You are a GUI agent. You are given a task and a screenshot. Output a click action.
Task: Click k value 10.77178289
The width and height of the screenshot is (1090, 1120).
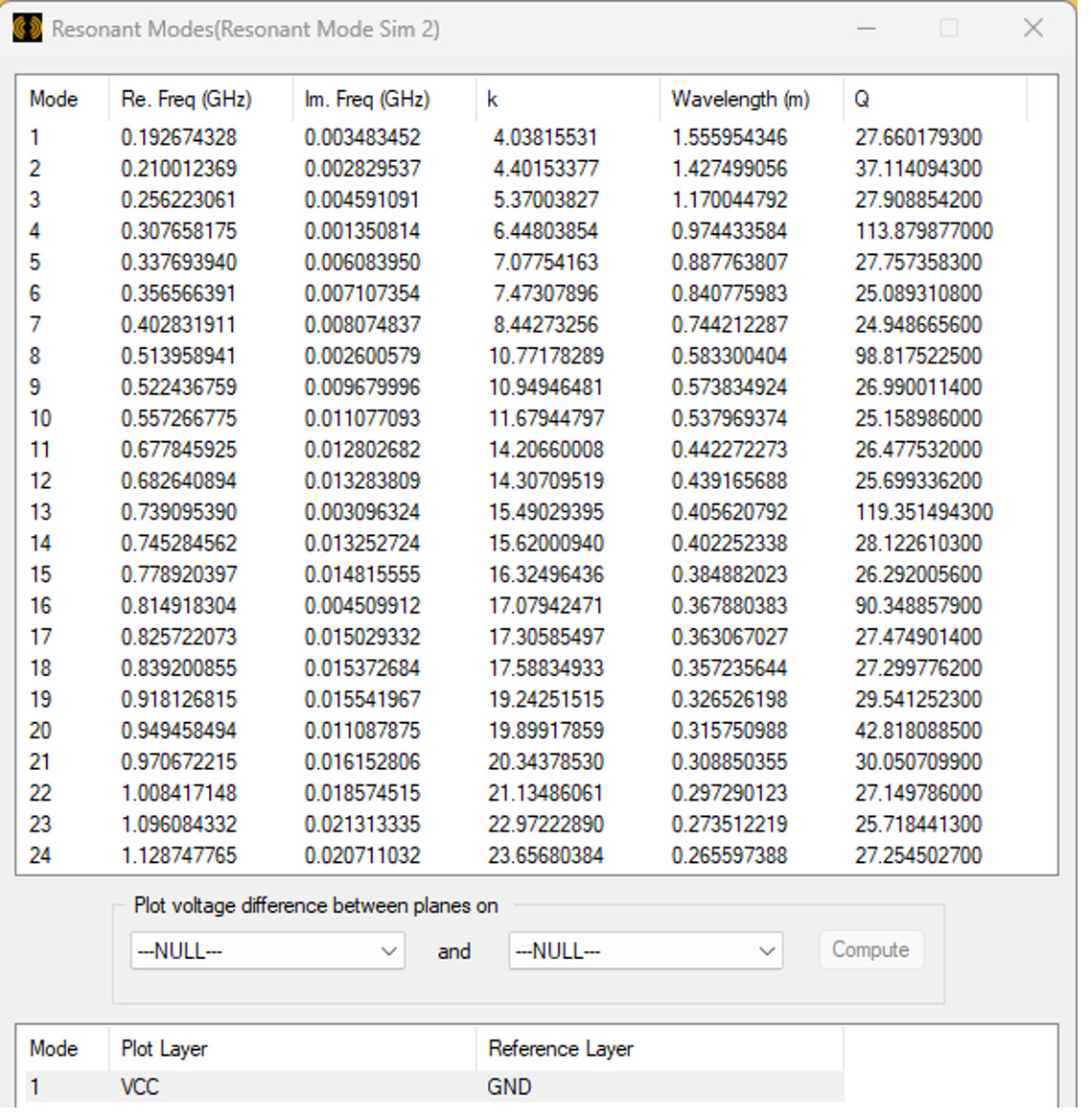click(x=545, y=356)
